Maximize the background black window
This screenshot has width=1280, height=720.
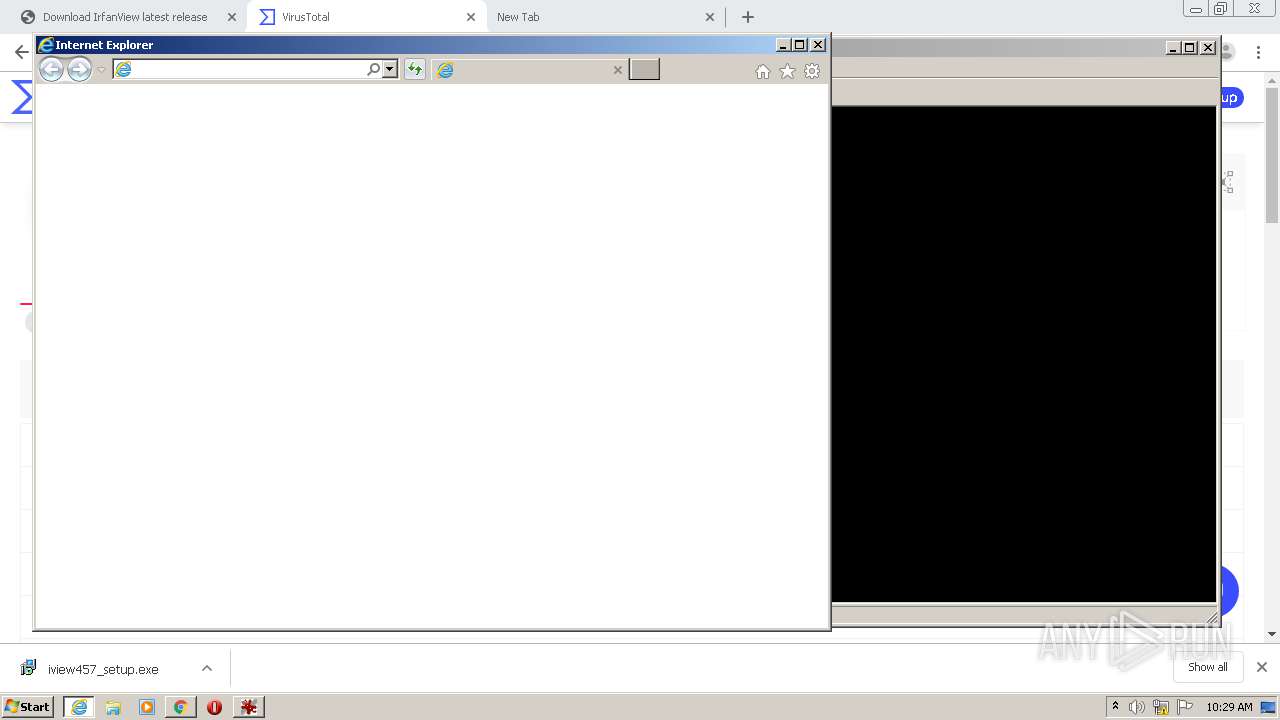1190,48
